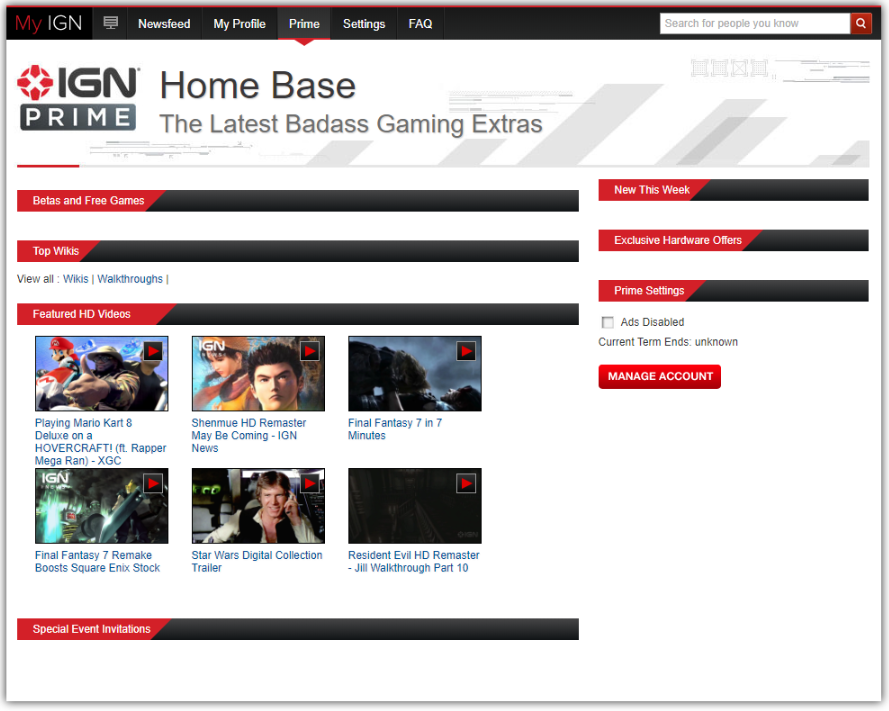Click the red search magnifier button
The width and height of the screenshot is (889, 711).
pyautogui.click(x=861, y=23)
